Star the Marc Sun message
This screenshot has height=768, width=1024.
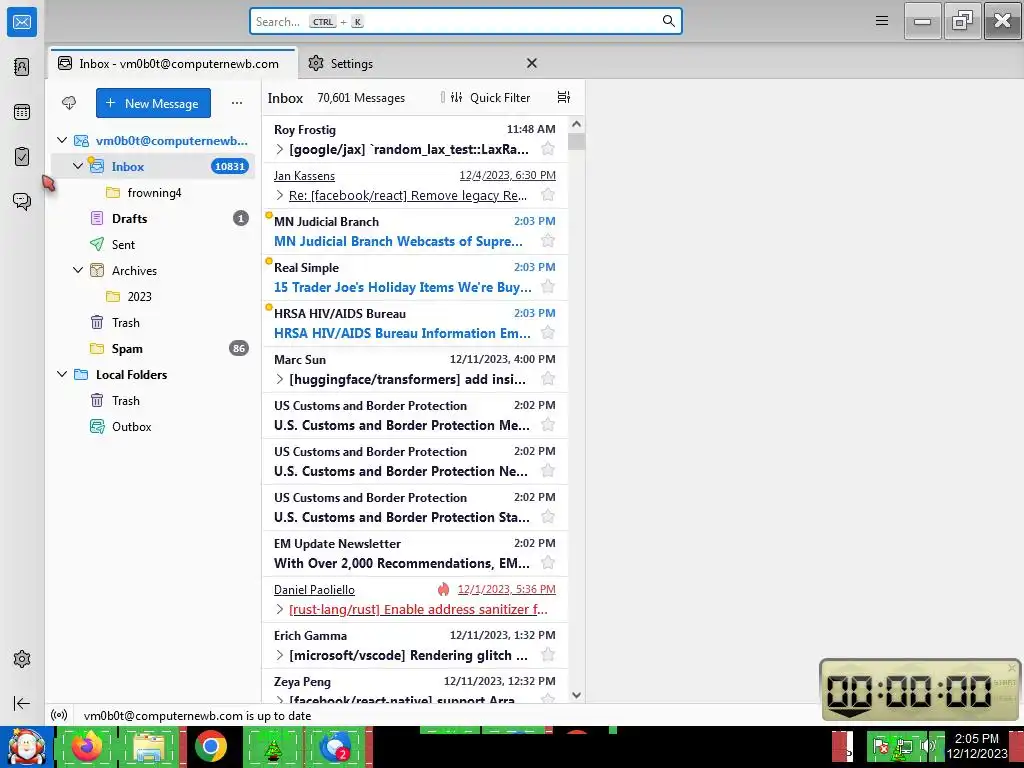pyautogui.click(x=548, y=379)
